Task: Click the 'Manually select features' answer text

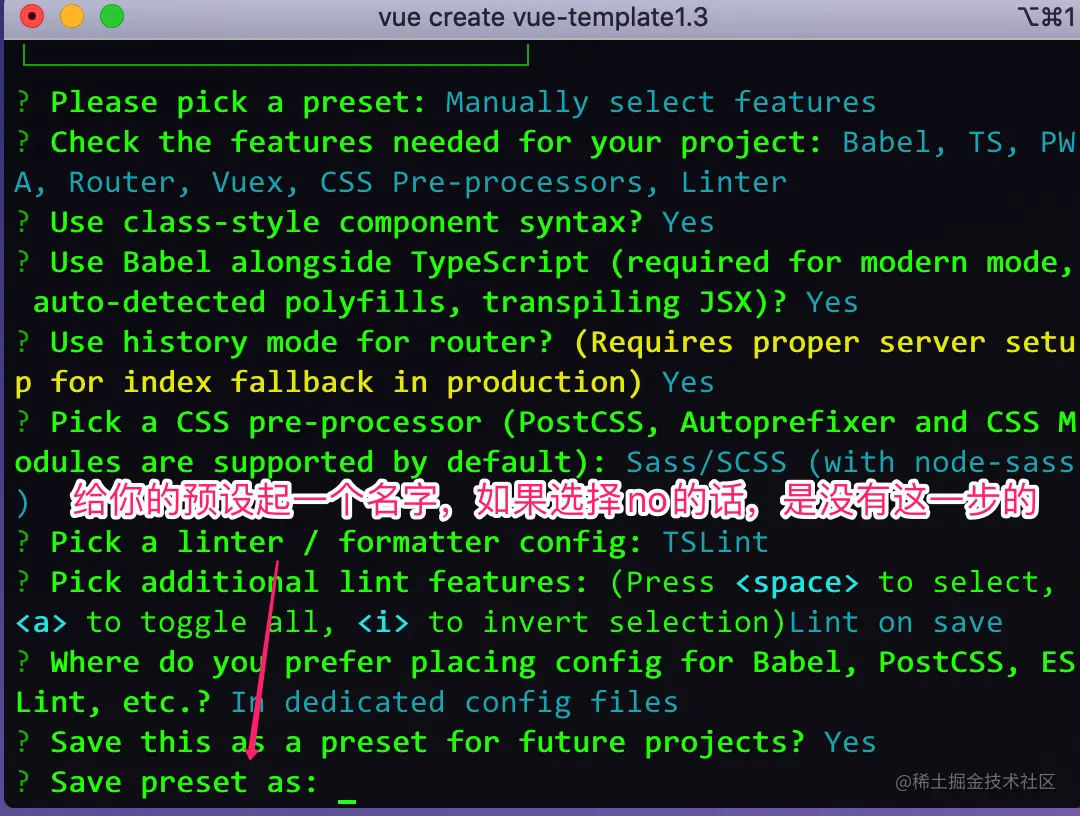Action: pos(660,103)
